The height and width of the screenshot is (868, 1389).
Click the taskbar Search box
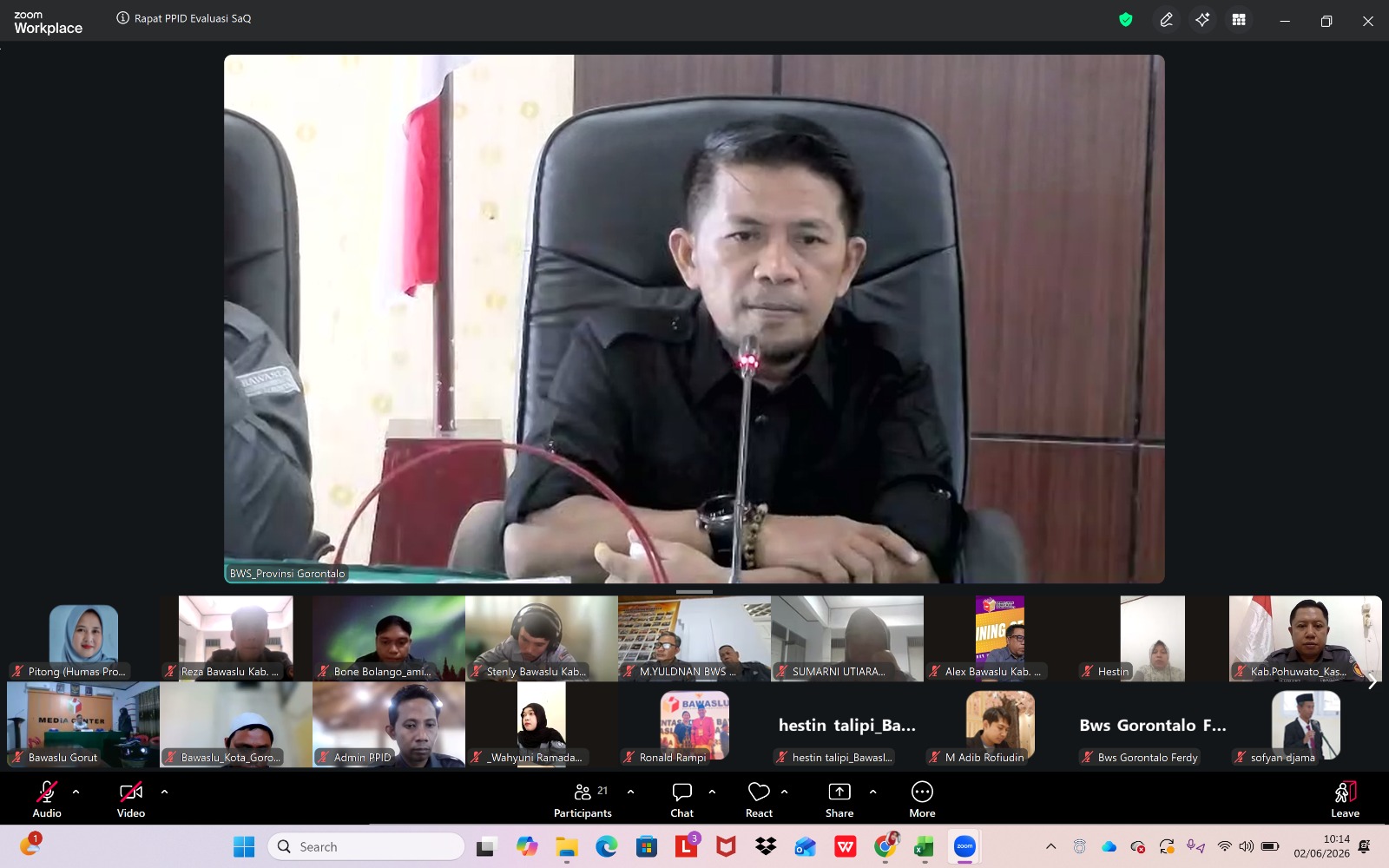coord(366,846)
